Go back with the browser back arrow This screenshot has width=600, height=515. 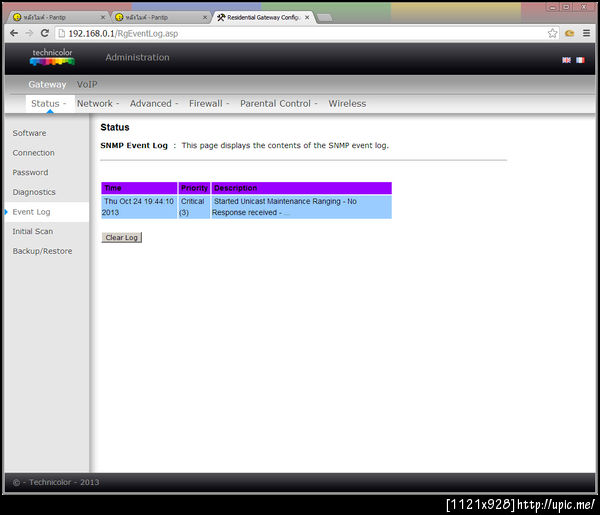point(14,33)
